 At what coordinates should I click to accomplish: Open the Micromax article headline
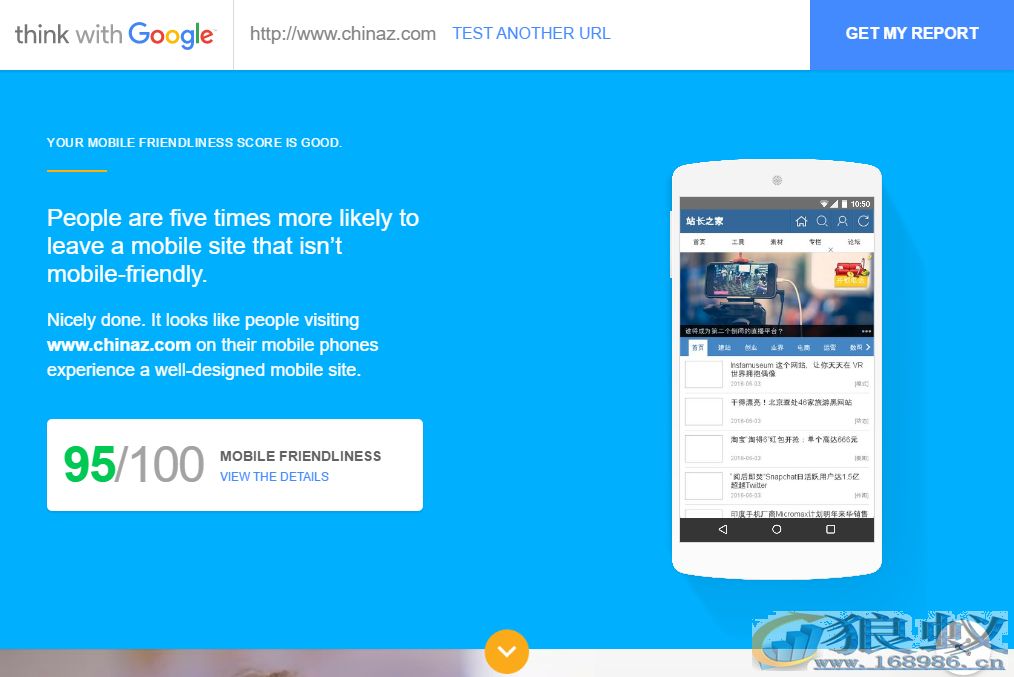(x=799, y=514)
